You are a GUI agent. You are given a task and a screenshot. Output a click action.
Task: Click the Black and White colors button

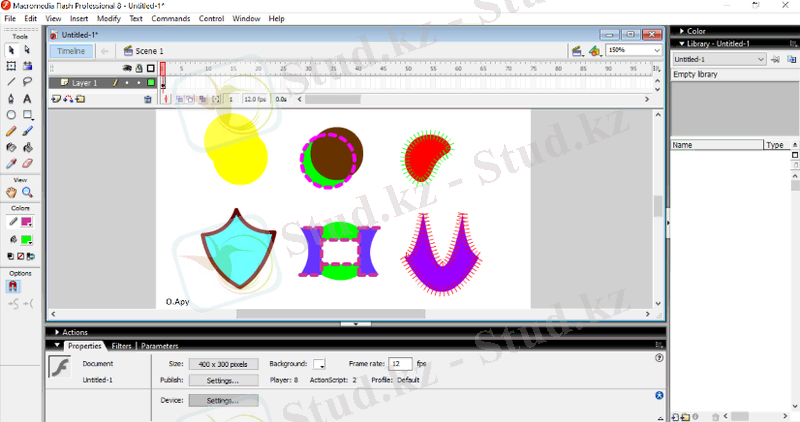(x=11, y=256)
